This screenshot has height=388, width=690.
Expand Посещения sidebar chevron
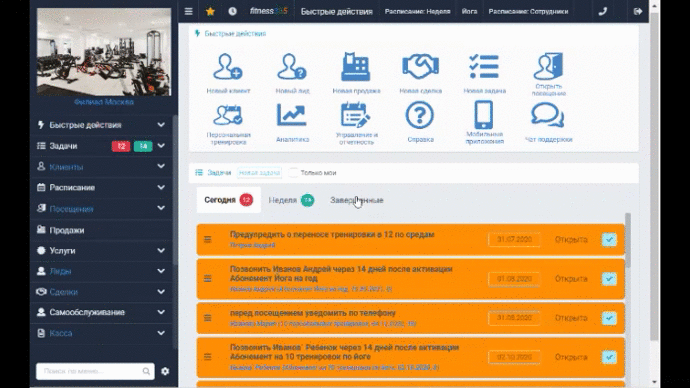[x=161, y=208]
